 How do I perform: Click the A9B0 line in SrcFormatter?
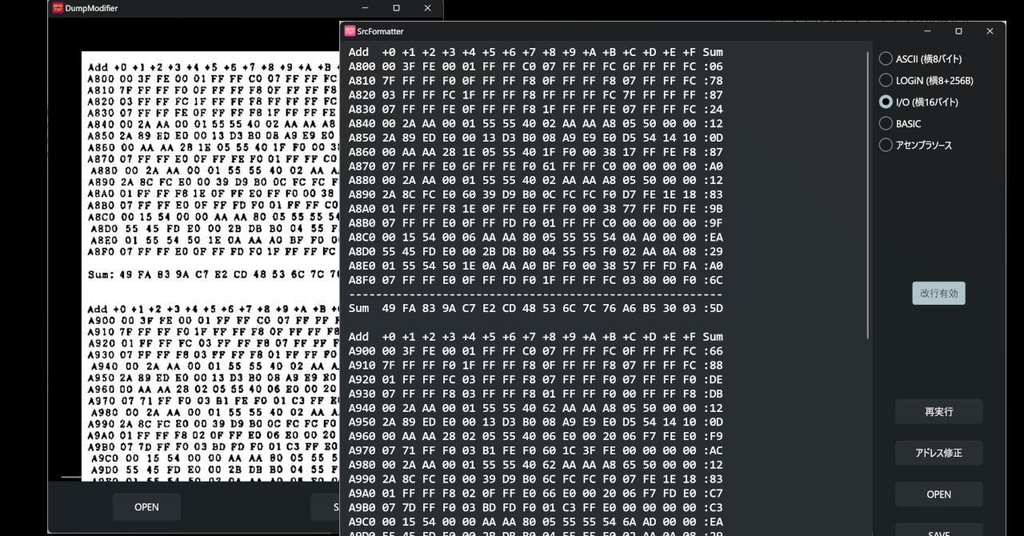pos(536,508)
